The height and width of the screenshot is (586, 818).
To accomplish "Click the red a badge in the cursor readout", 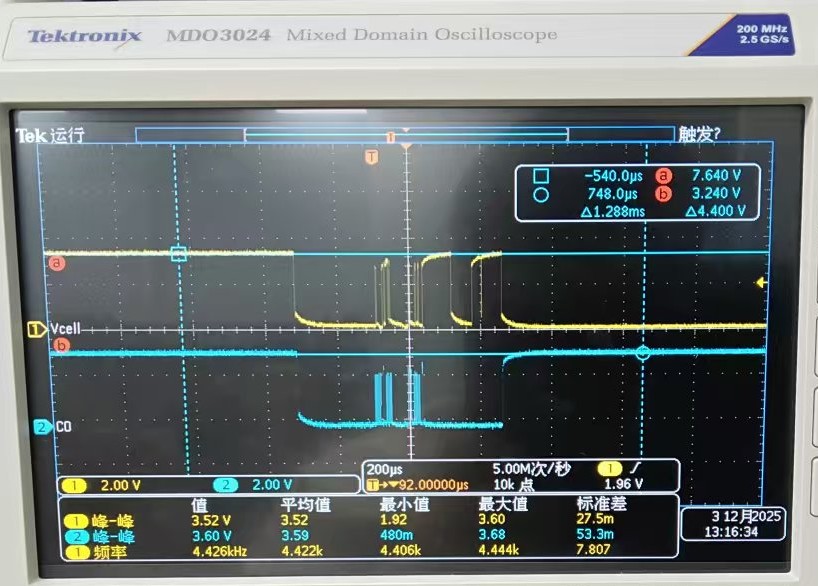I will (x=663, y=176).
